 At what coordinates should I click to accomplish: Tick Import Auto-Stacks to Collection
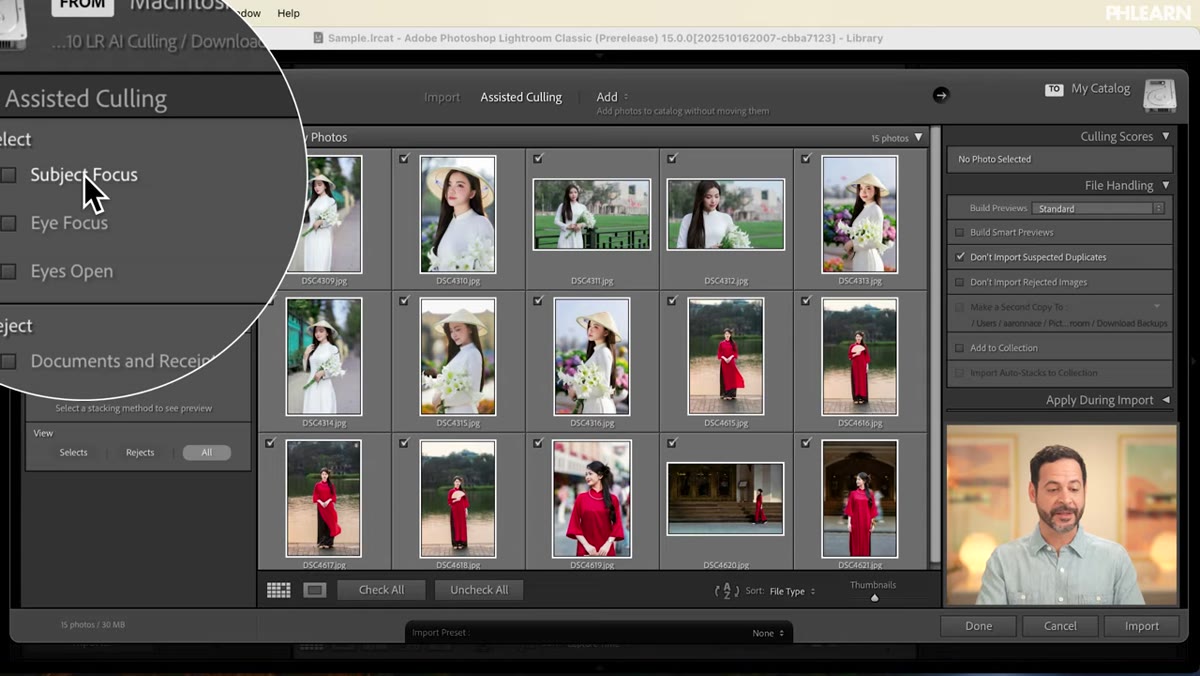click(960, 373)
